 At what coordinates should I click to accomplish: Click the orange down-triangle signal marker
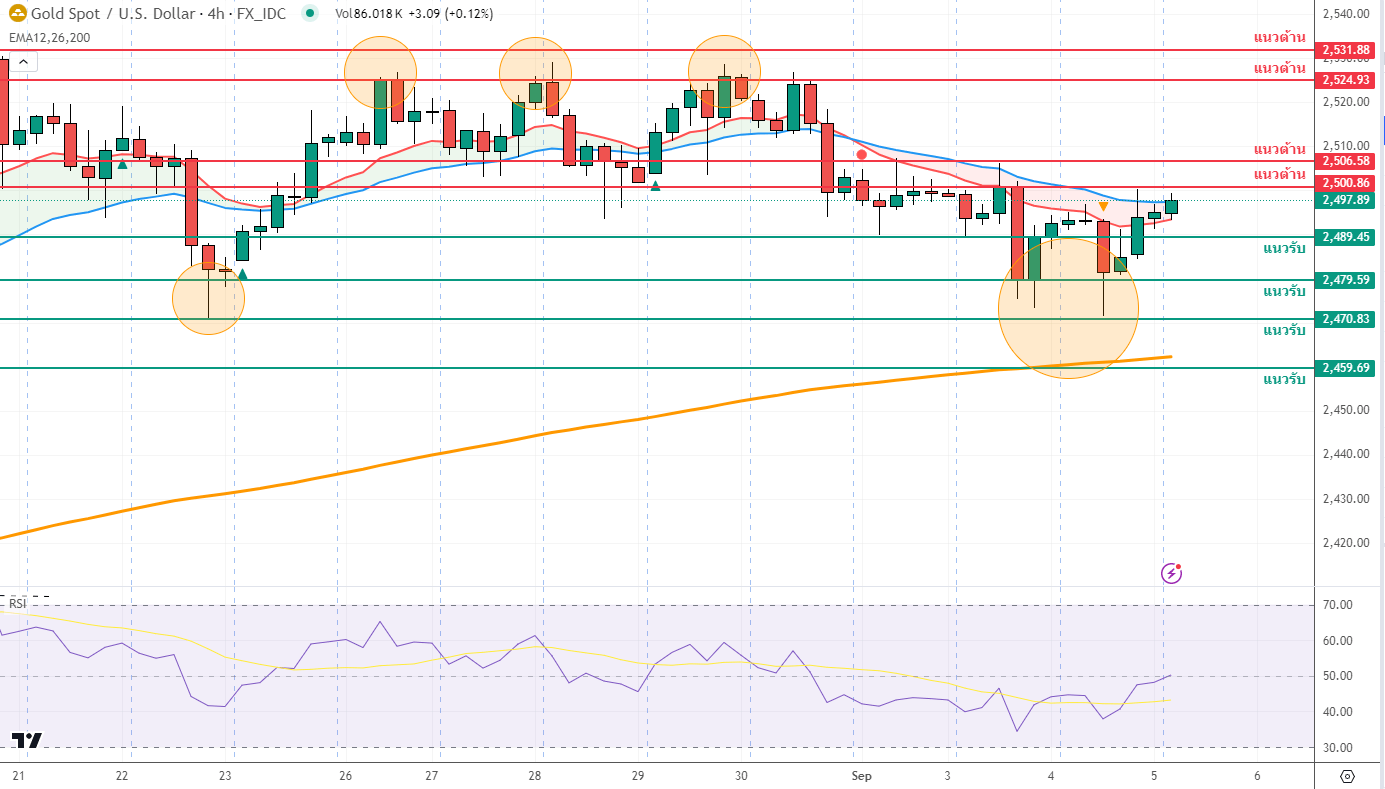(1103, 206)
